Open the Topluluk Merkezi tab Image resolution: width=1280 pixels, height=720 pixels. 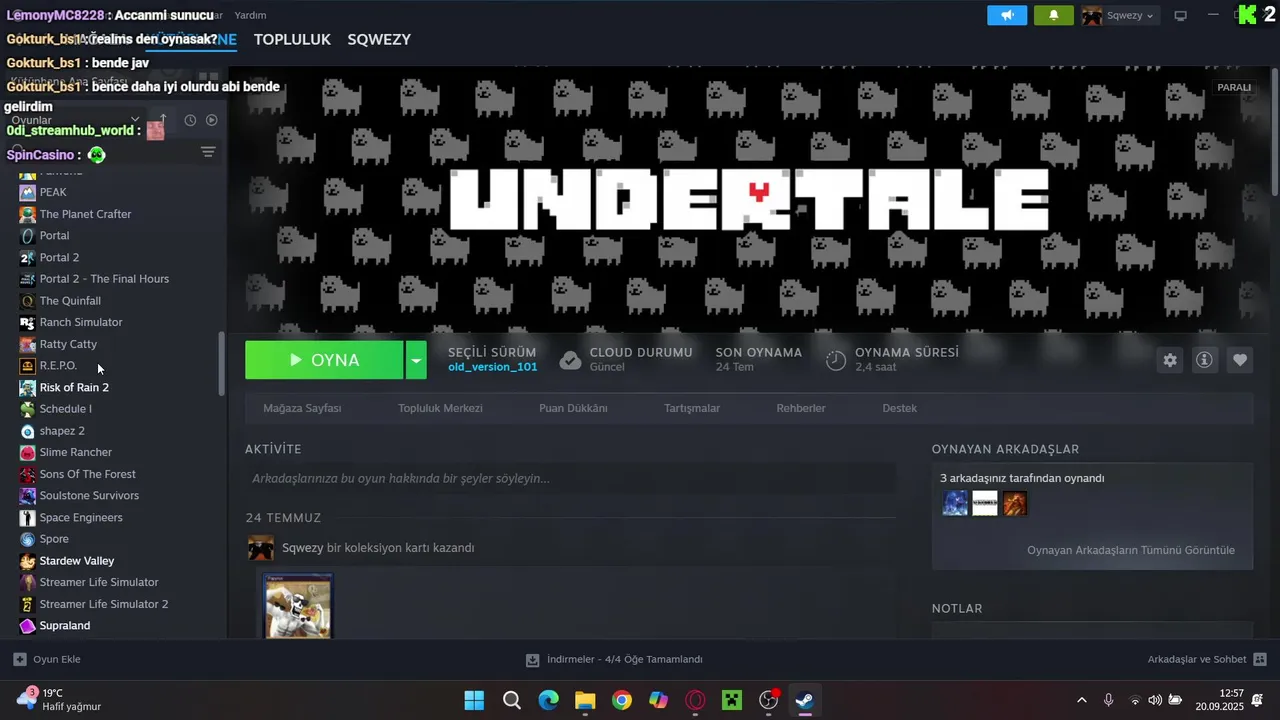pos(440,408)
